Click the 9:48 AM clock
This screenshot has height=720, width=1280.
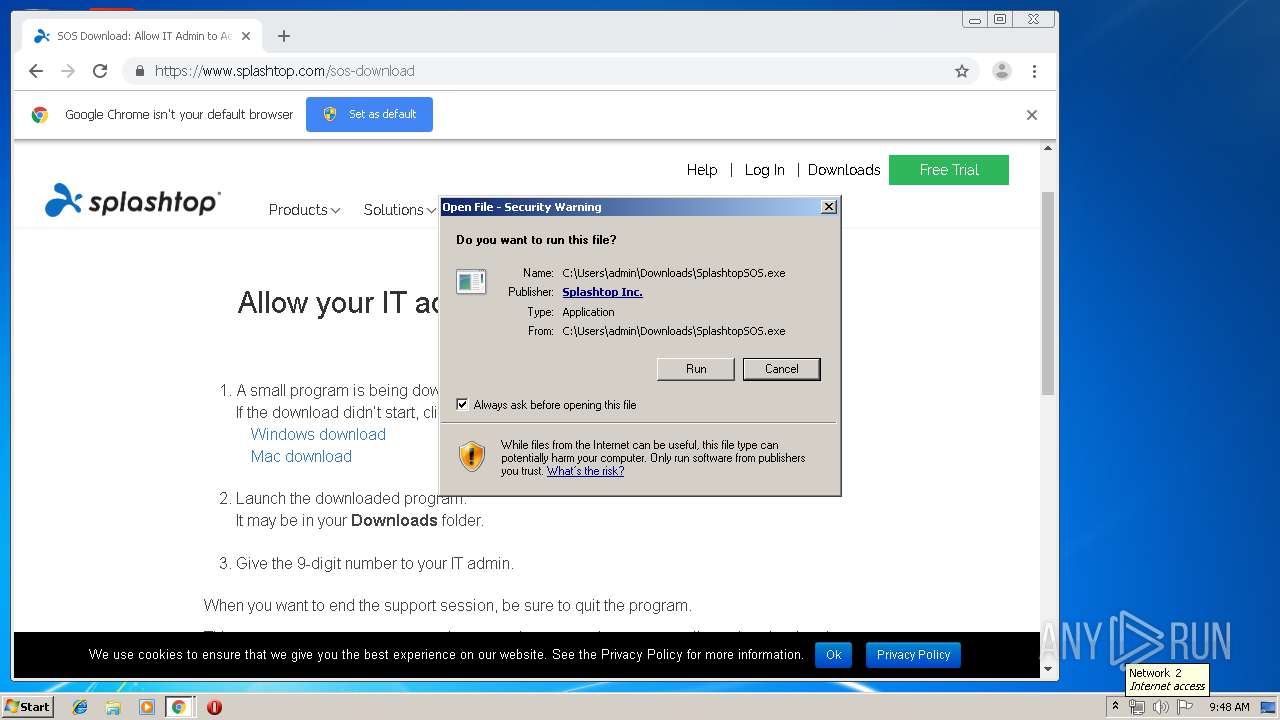click(1229, 707)
